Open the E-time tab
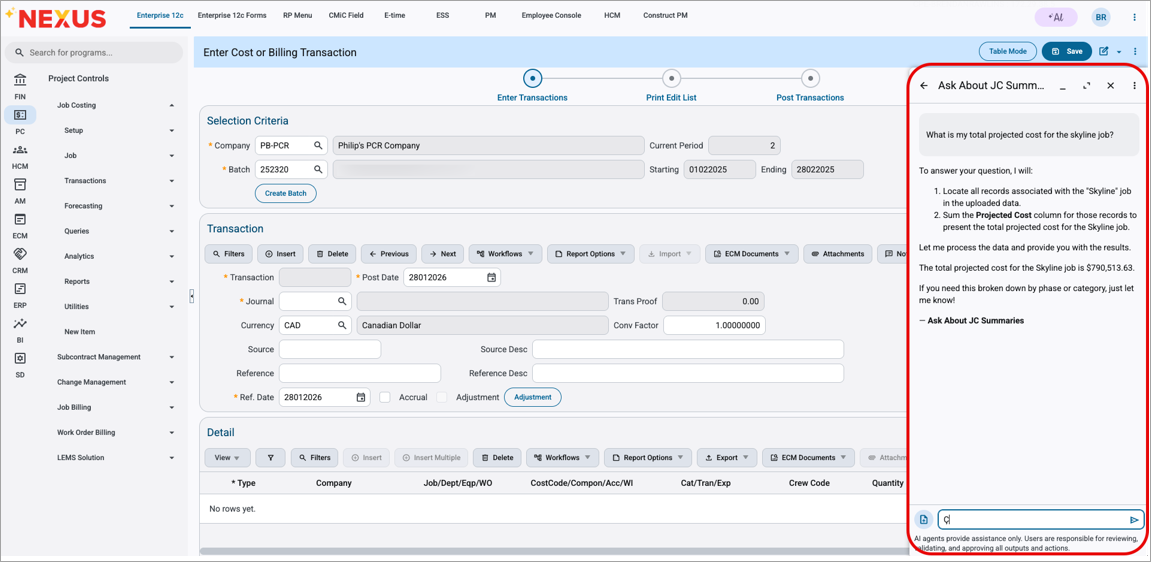The width and height of the screenshot is (1151, 562). pos(393,15)
